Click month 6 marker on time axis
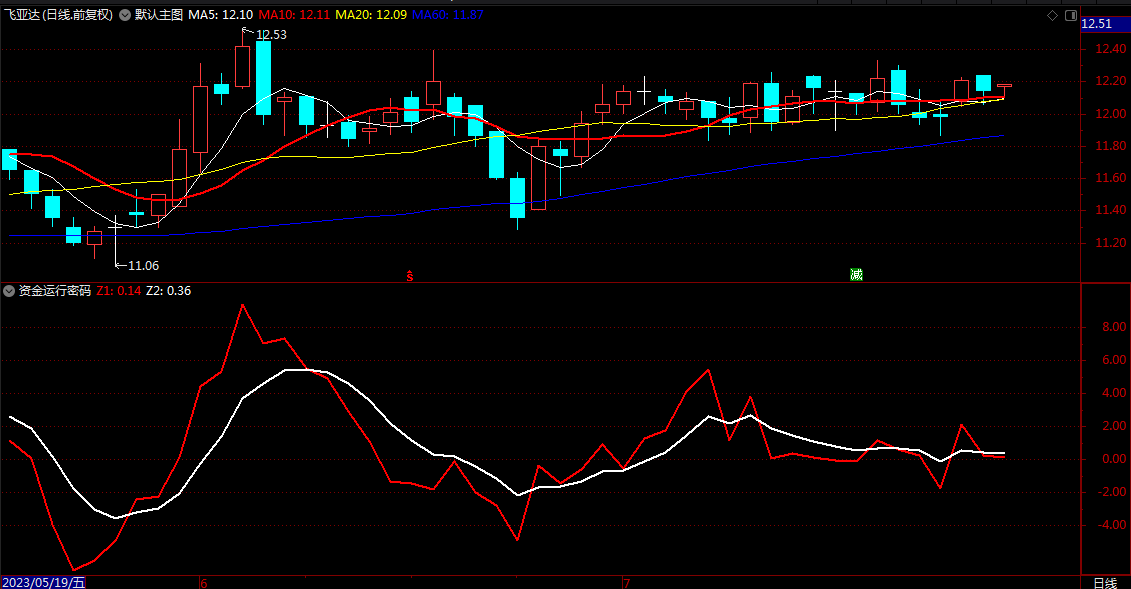Image resolution: width=1131 pixels, height=589 pixels. click(x=203, y=583)
